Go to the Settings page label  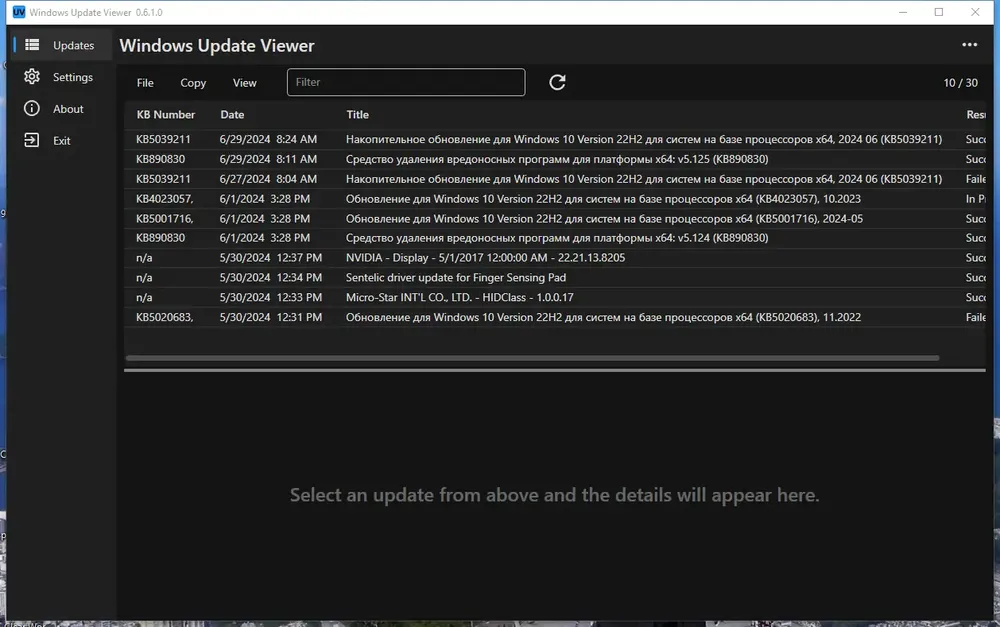[73, 77]
